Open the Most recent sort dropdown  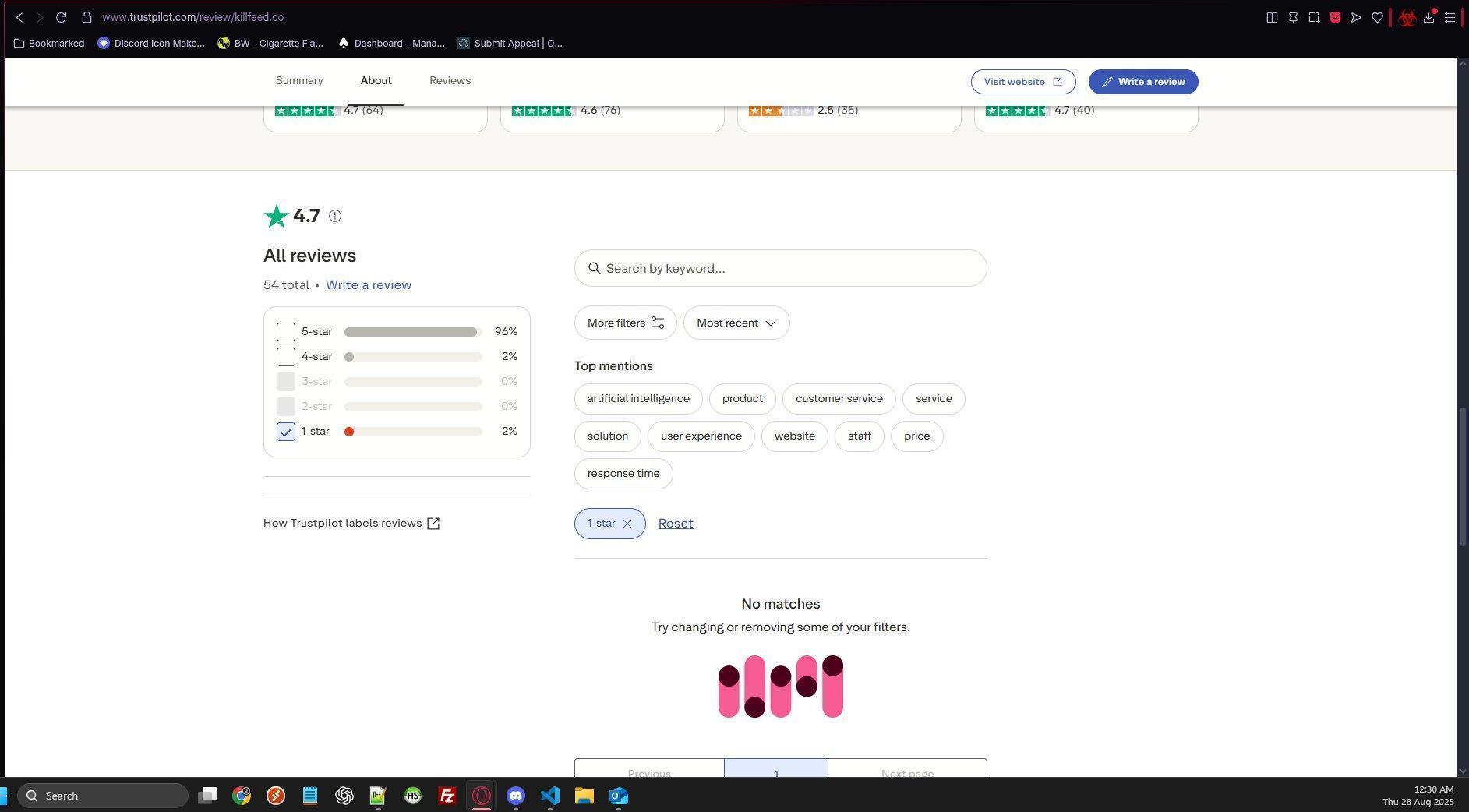pos(736,323)
